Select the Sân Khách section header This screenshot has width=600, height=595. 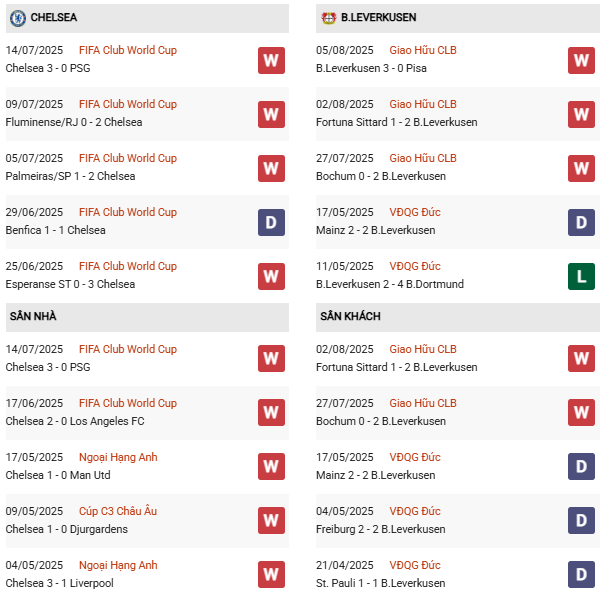coord(351,317)
